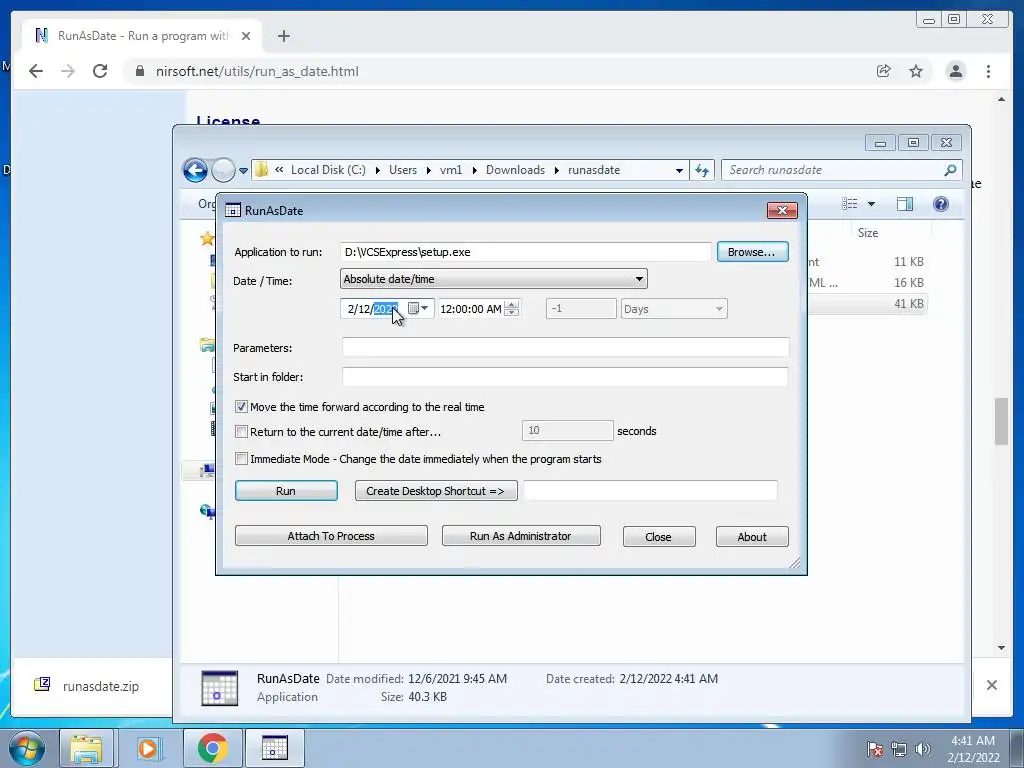
Task: Click the Chrome back button
Action: [x=36, y=71]
